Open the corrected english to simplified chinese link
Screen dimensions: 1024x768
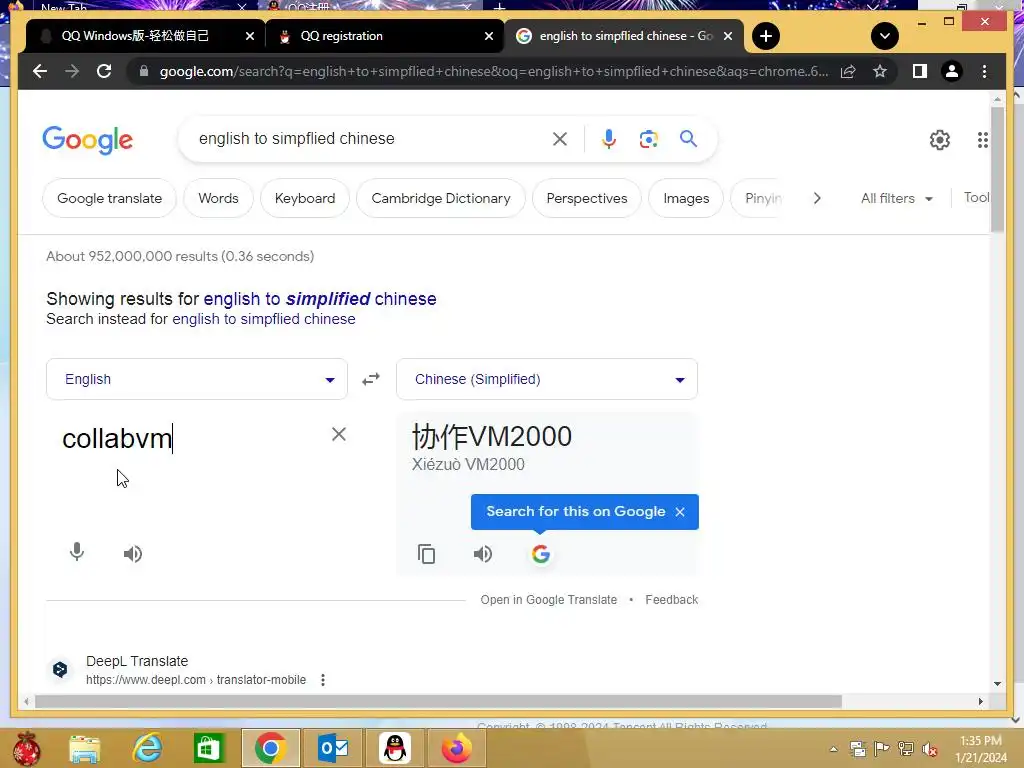(320, 299)
